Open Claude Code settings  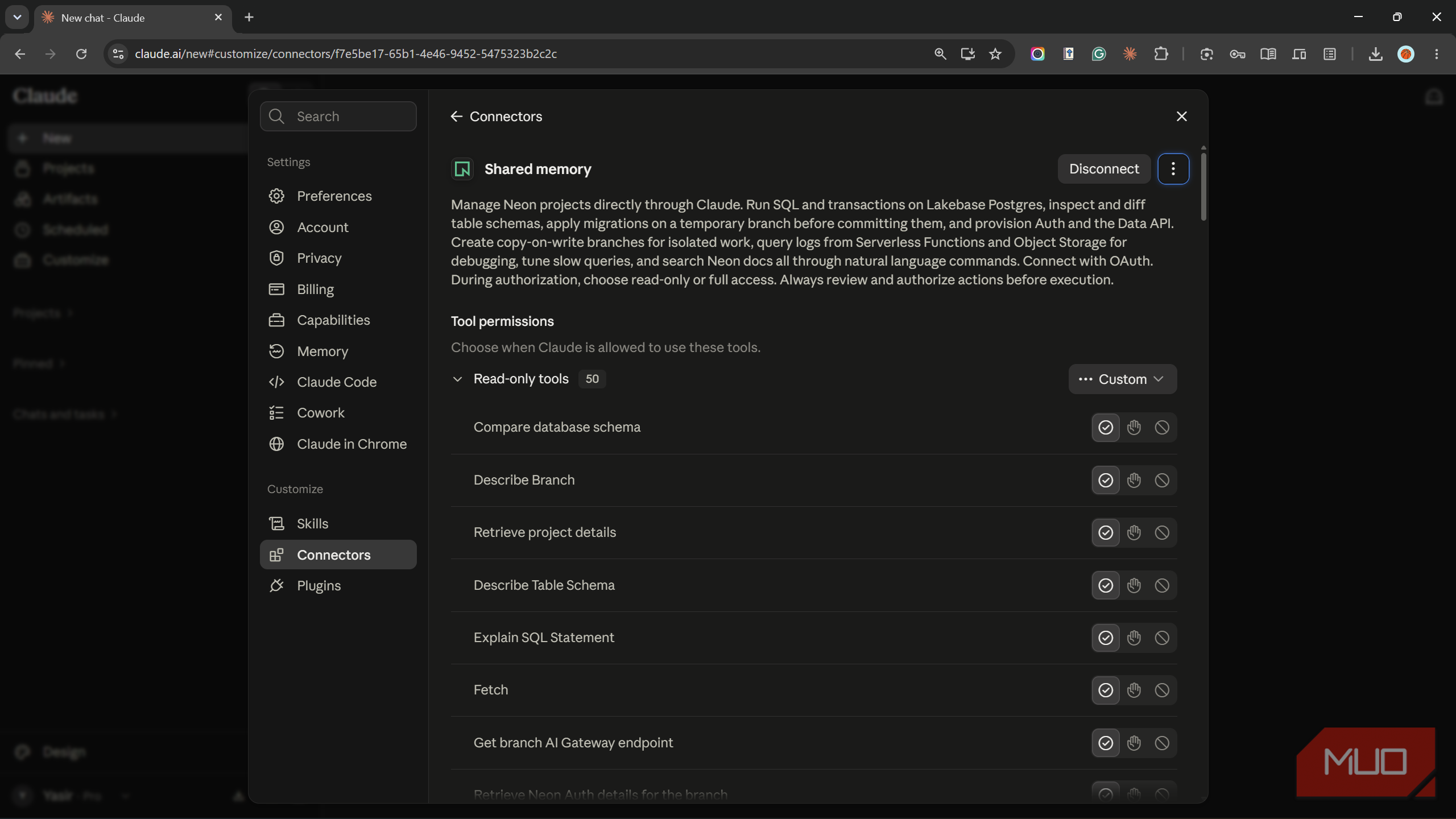point(338,382)
